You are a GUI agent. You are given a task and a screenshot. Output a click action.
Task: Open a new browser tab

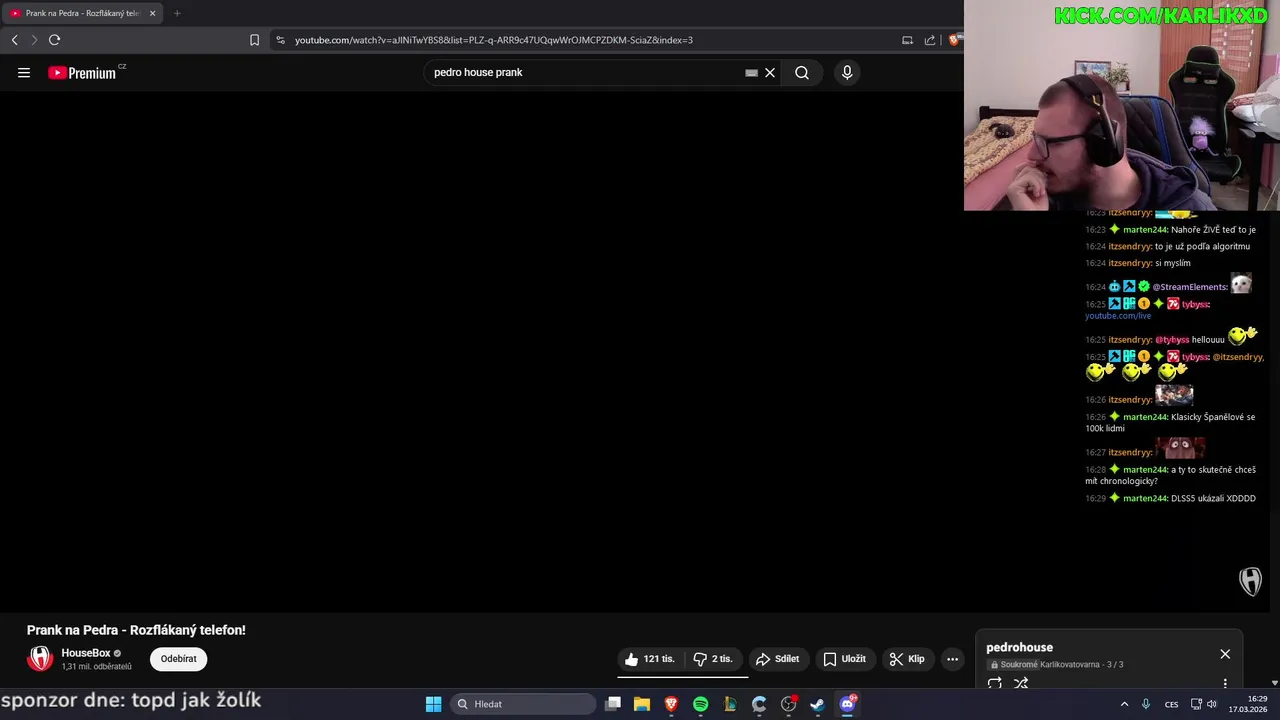(x=177, y=13)
